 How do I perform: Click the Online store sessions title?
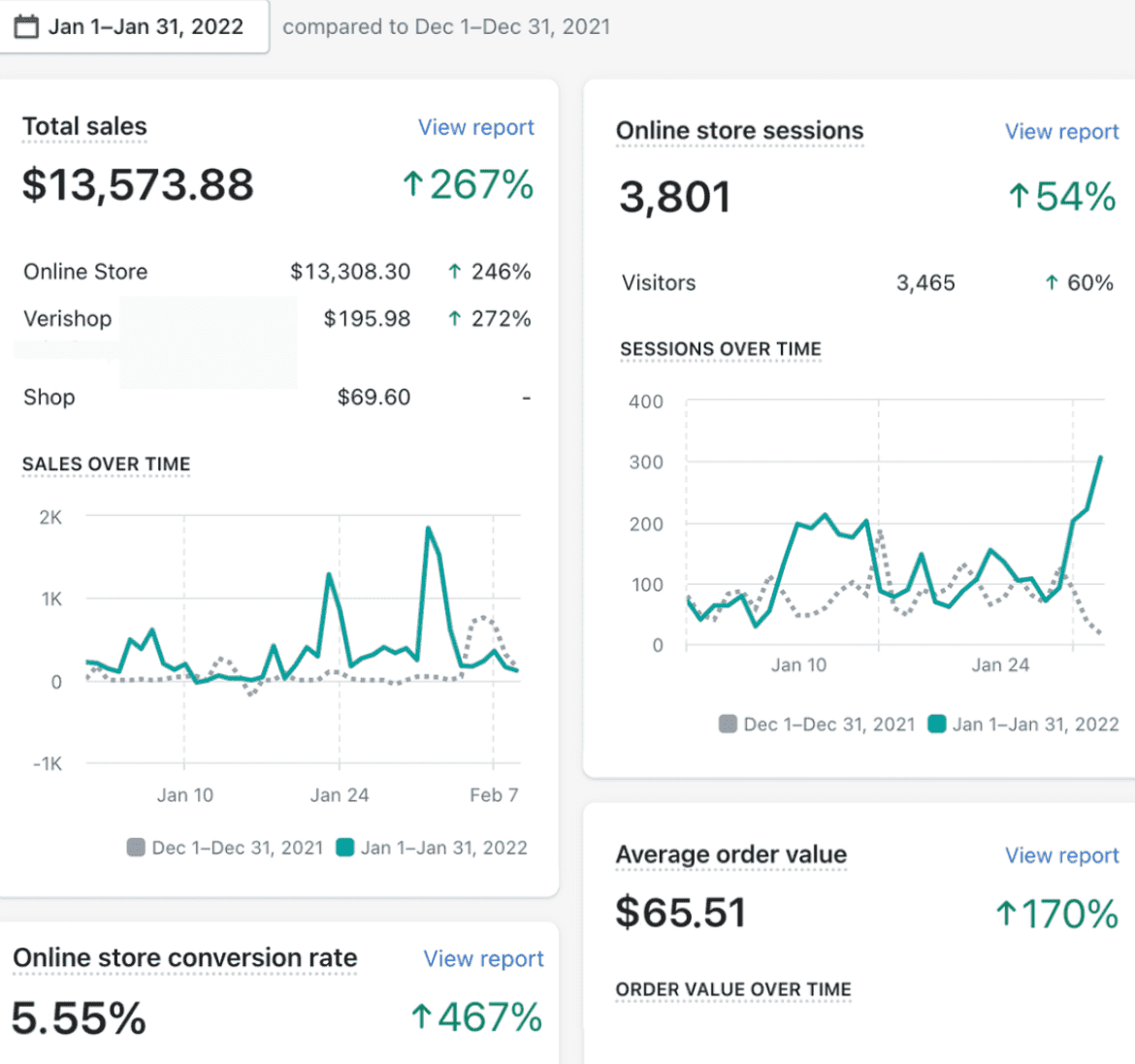739,131
